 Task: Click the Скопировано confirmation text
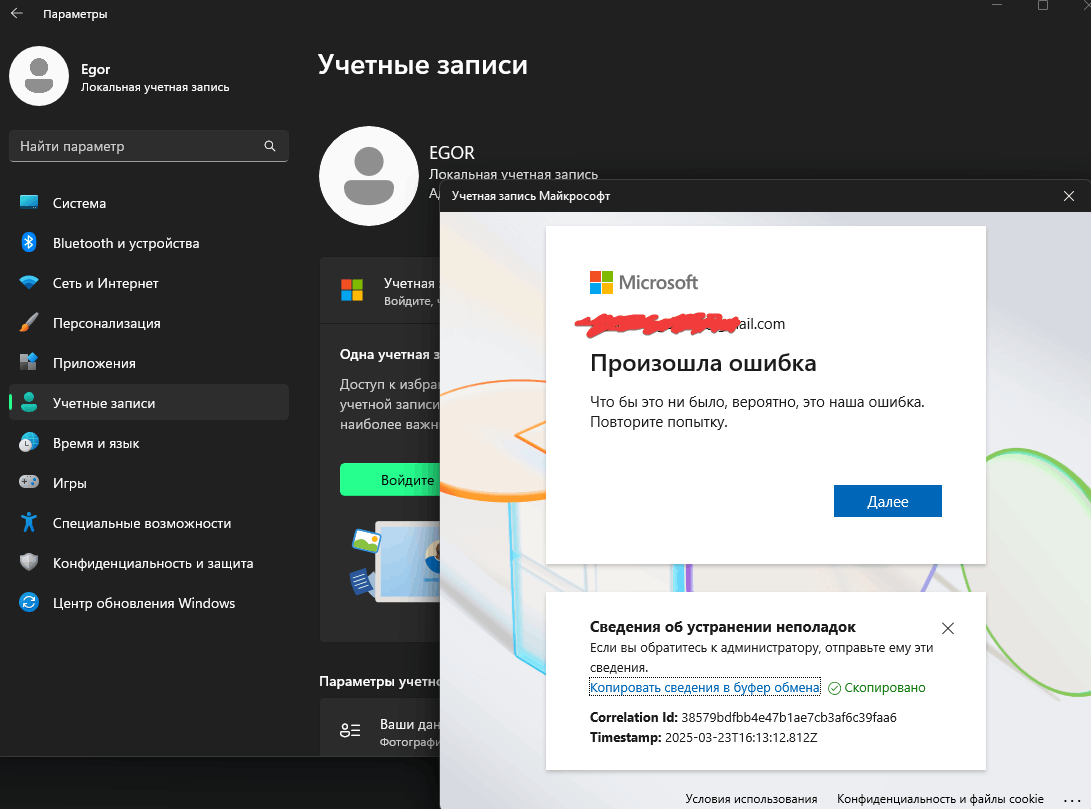(884, 687)
